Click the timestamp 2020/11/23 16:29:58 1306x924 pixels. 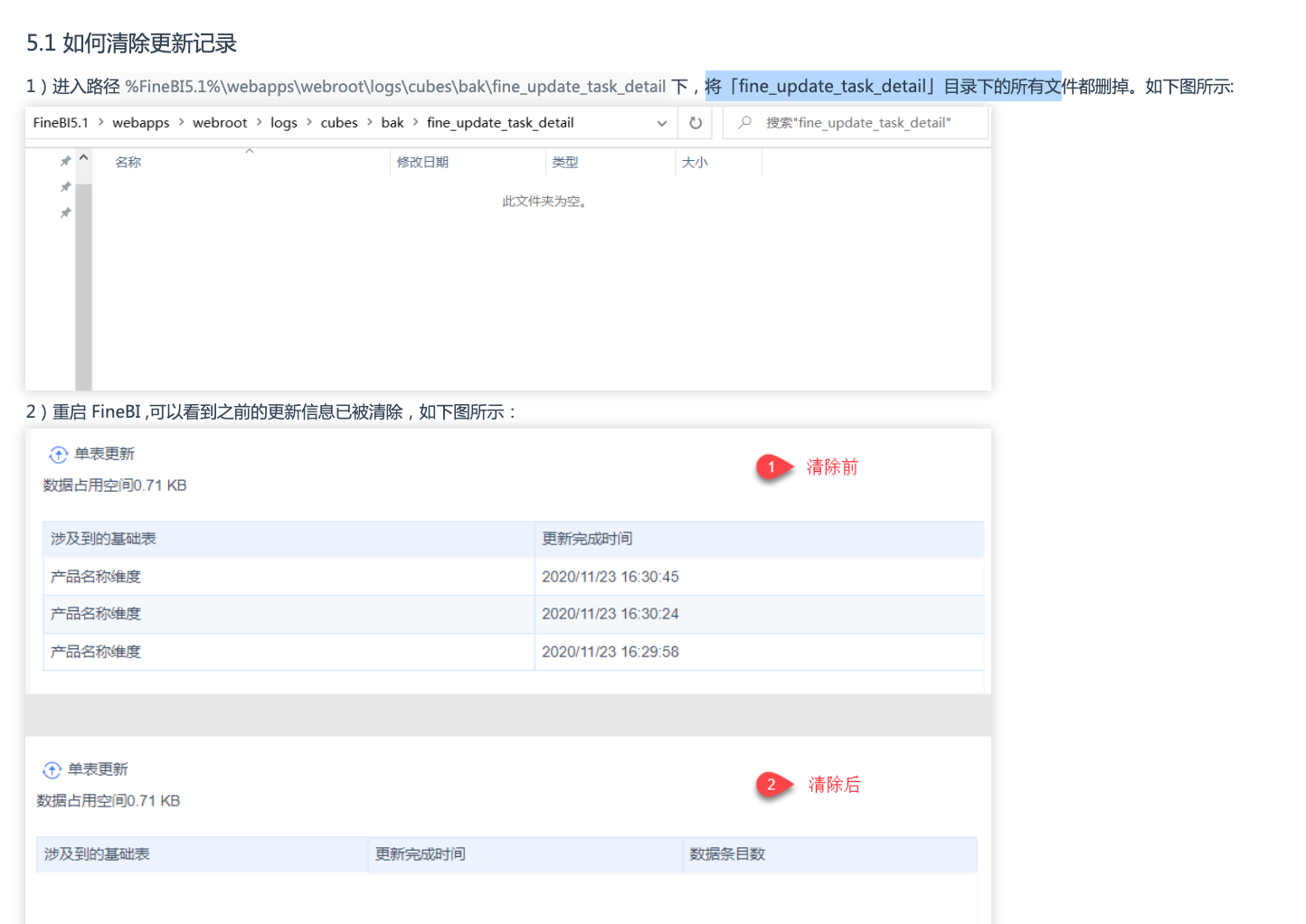coord(610,652)
